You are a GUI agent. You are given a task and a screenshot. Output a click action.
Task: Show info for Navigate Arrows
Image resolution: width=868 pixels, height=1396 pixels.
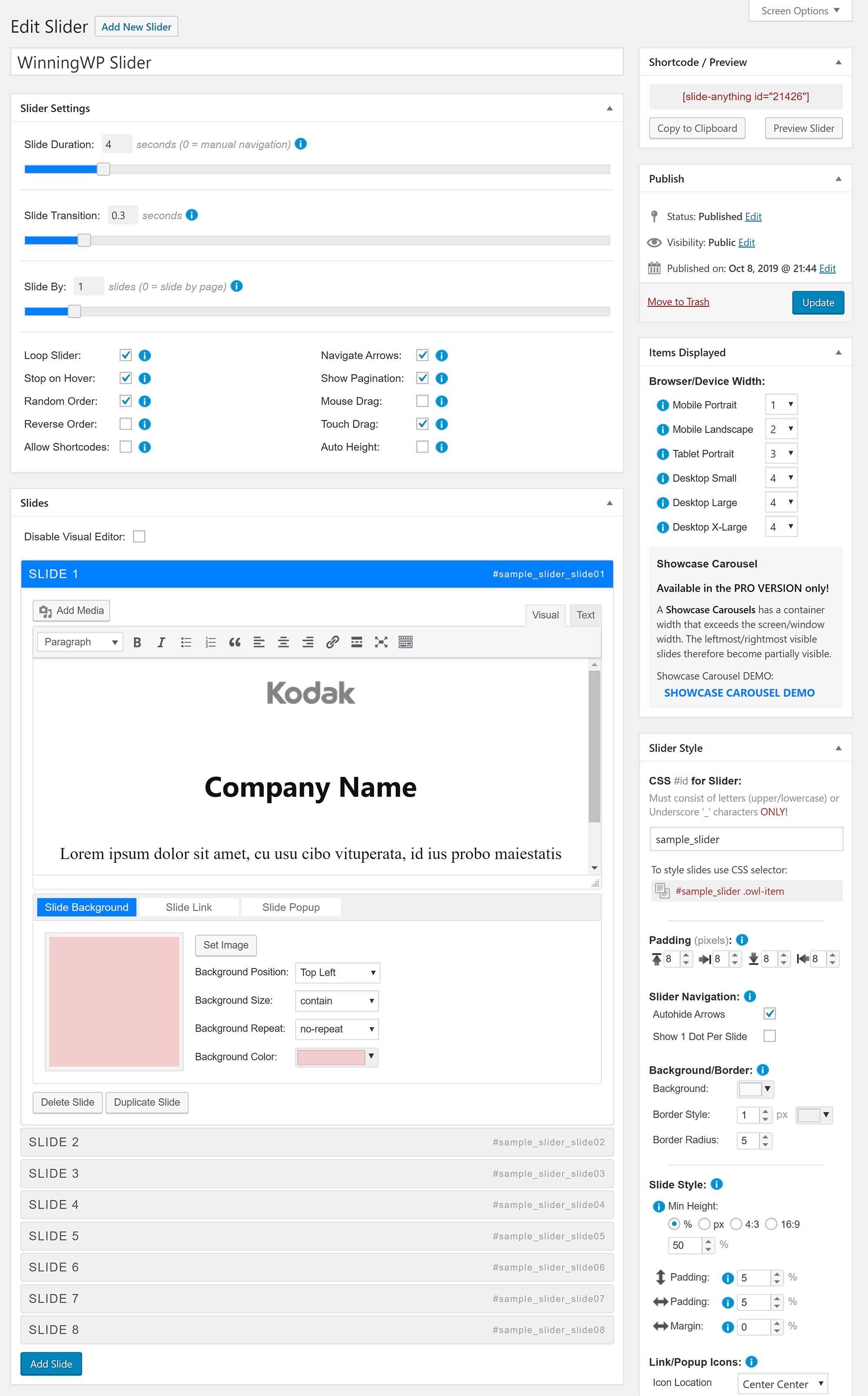[441, 356]
